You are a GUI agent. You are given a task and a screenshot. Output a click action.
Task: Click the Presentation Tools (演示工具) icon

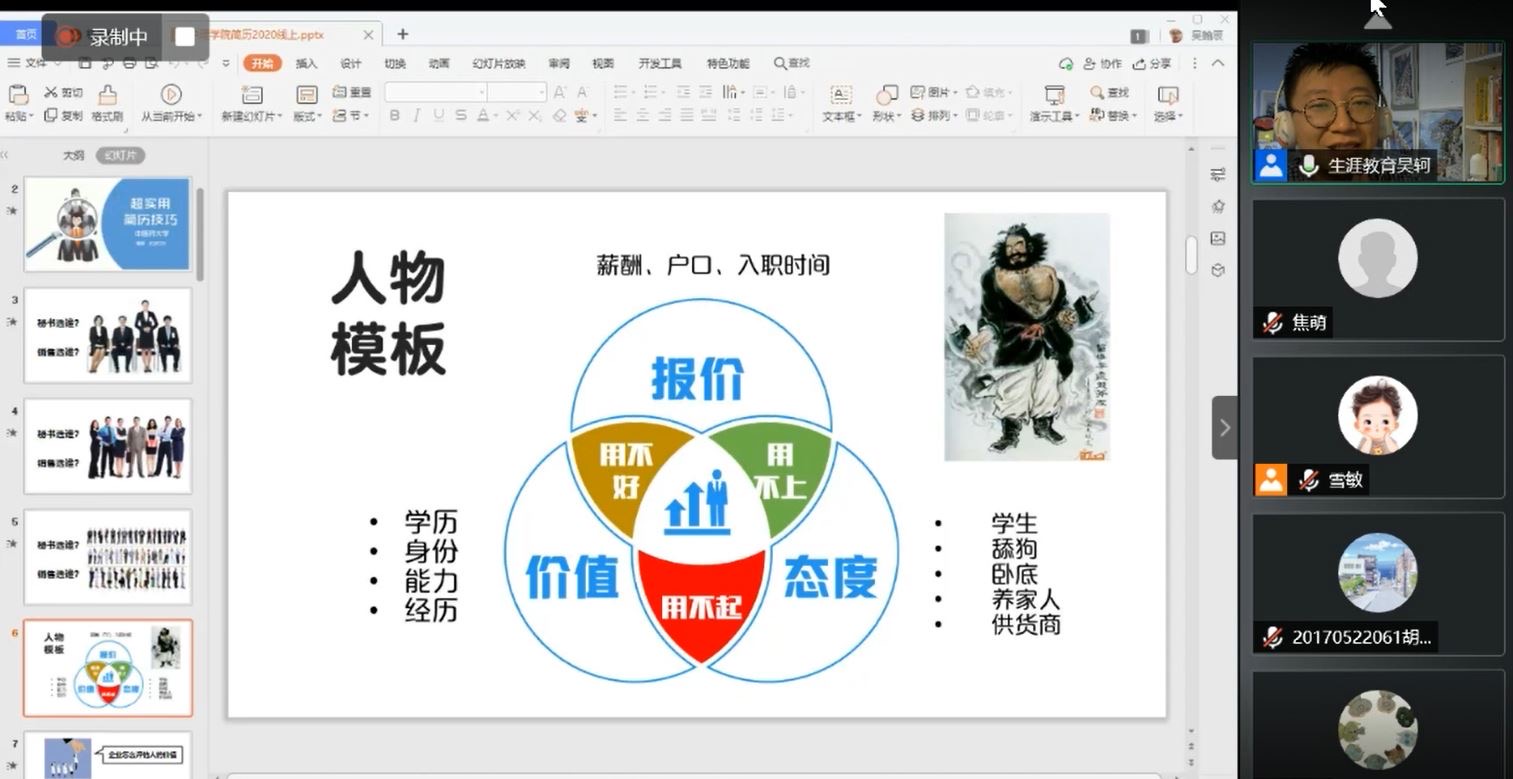(1054, 95)
